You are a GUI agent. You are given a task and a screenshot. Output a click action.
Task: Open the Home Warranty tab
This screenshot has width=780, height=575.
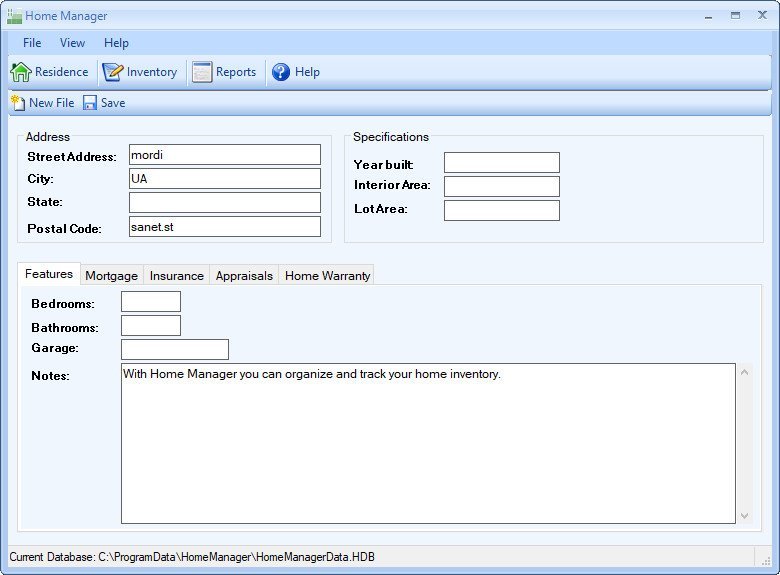(327, 276)
